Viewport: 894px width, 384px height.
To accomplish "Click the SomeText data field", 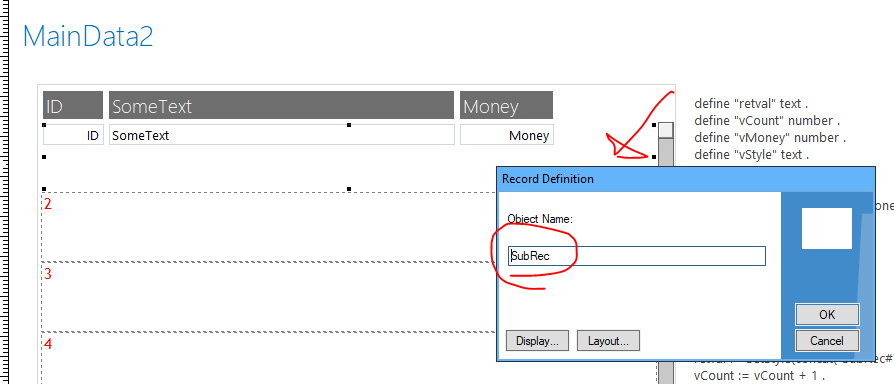I will tap(282, 135).
